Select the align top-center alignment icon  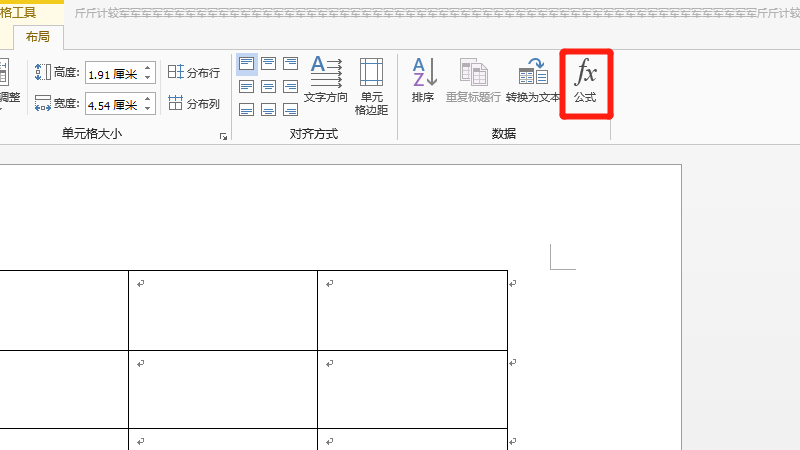(269, 64)
